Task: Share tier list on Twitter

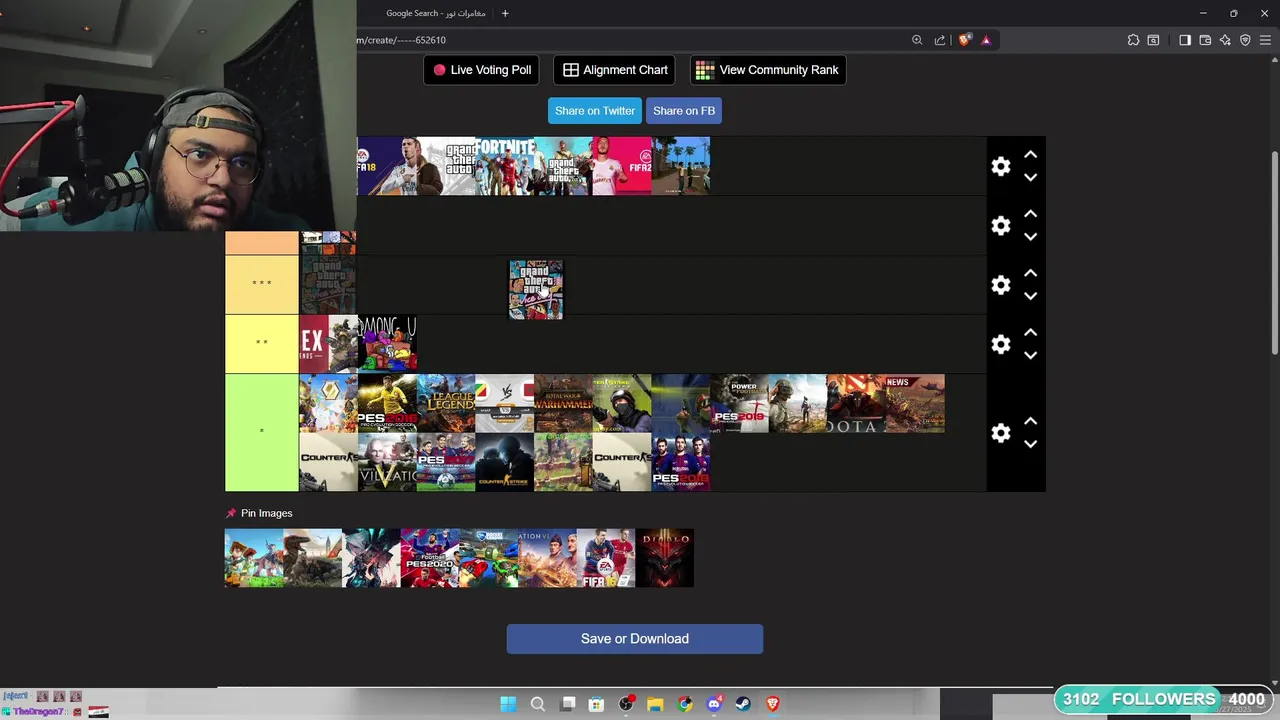Action: [595, 111]
